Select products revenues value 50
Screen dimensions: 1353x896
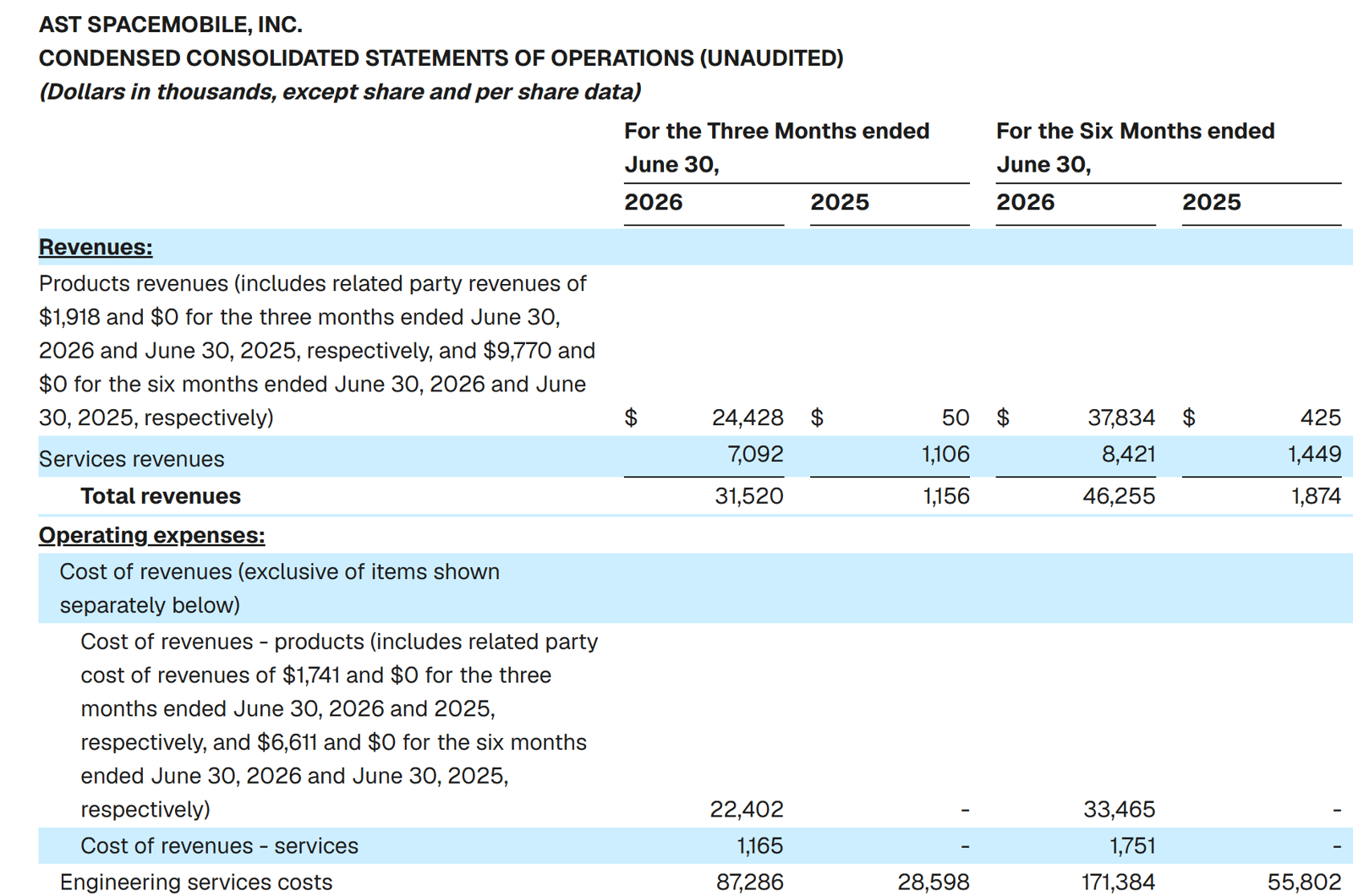pyautogui.click(x=956, y=418)
